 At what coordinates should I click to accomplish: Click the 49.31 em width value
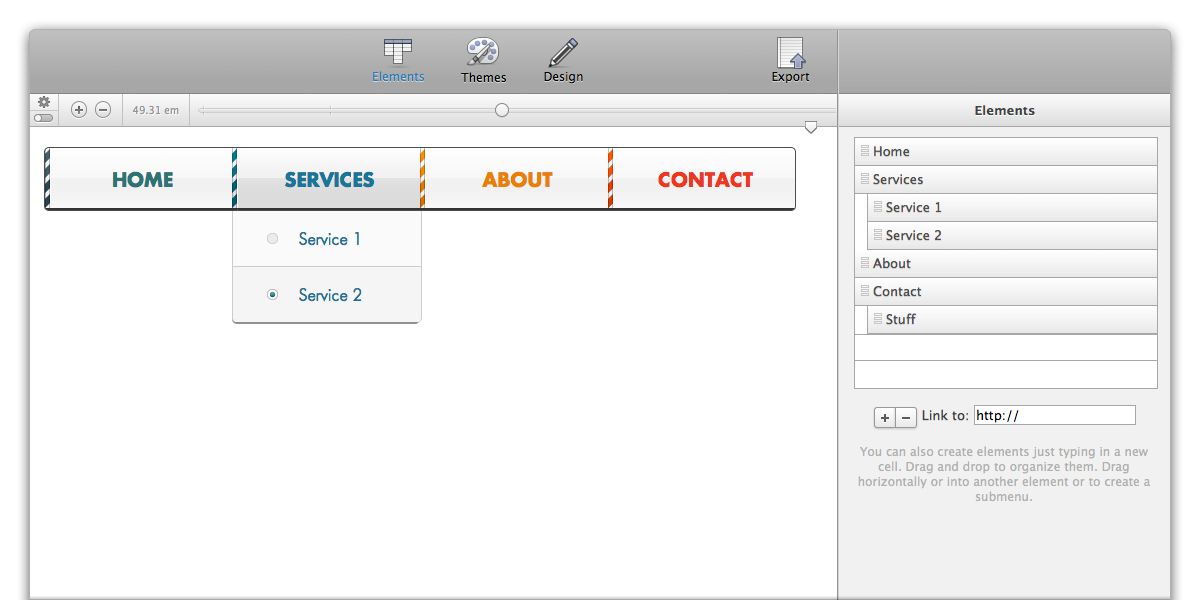pos(156,110)
